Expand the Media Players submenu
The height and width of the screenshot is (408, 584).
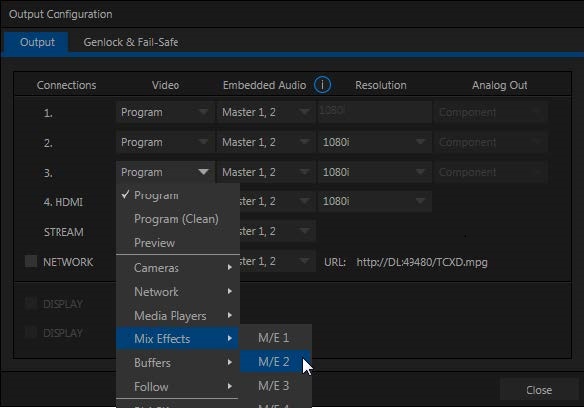click(x=178, y=316)
